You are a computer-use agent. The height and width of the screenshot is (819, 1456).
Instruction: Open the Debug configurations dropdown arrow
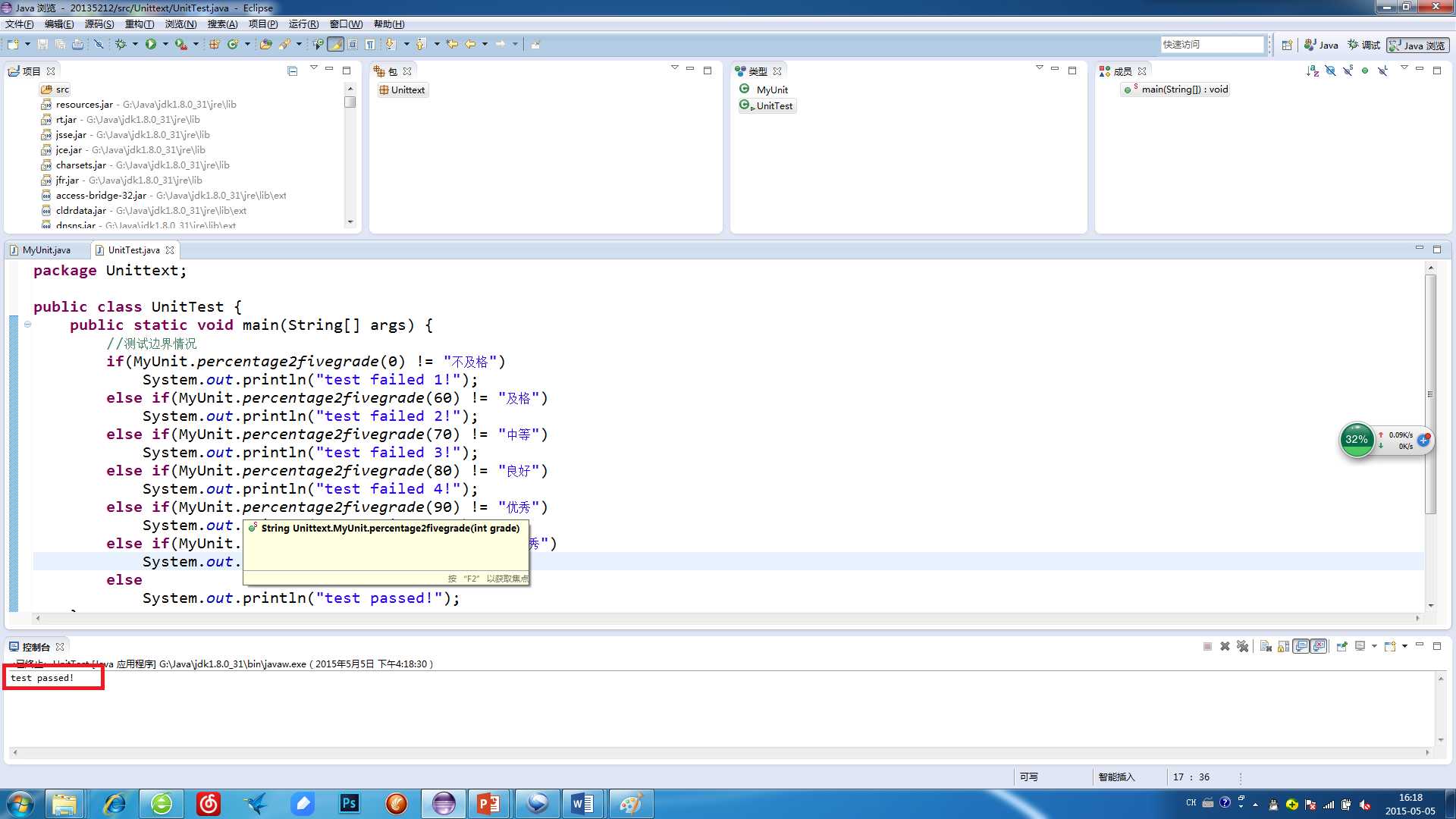click(135, 44)
